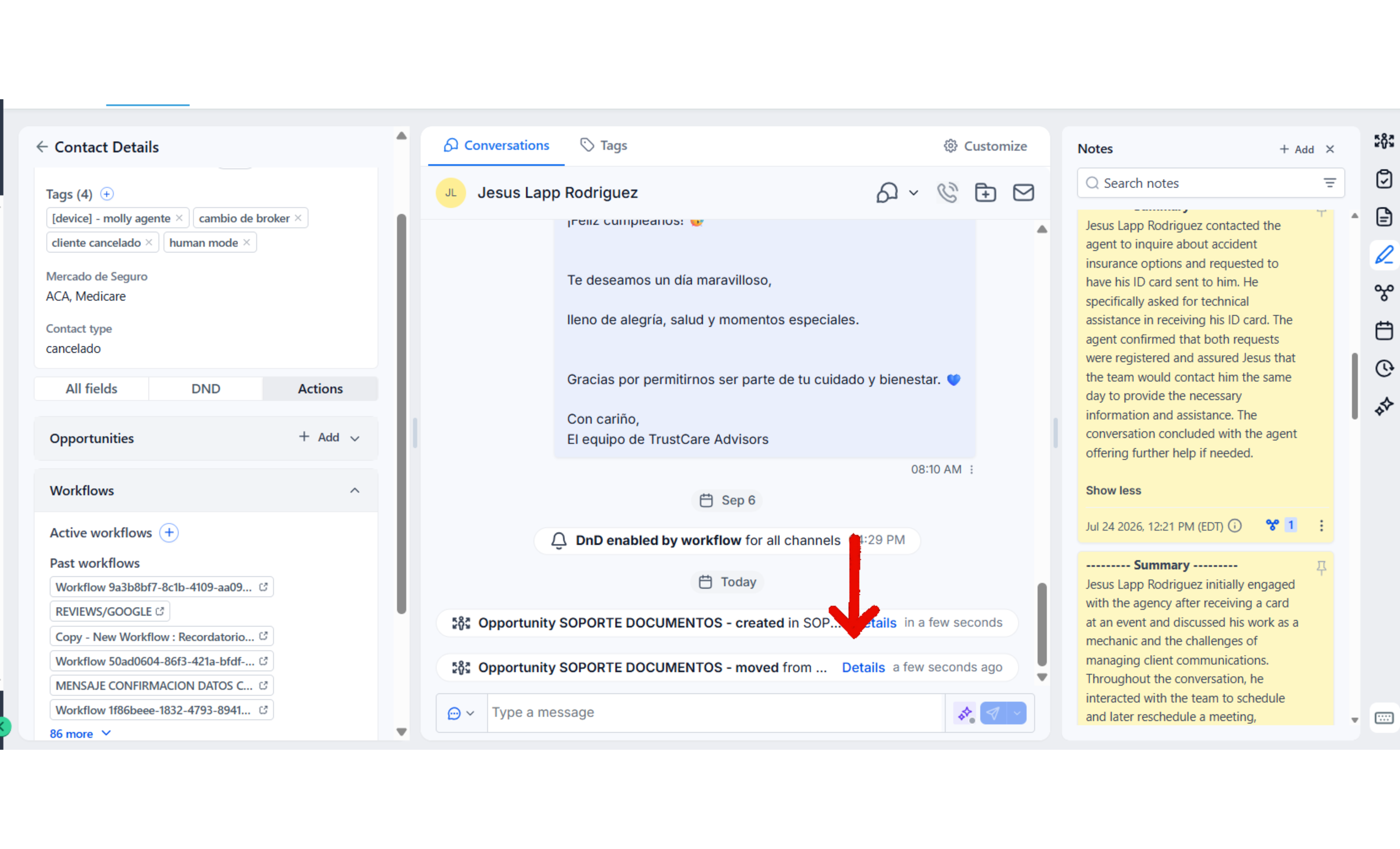Open the AI sparkle icon in right sidebar
Image resolution: width=1400 pixels, height=849 pixels.
pos(1384,407)
